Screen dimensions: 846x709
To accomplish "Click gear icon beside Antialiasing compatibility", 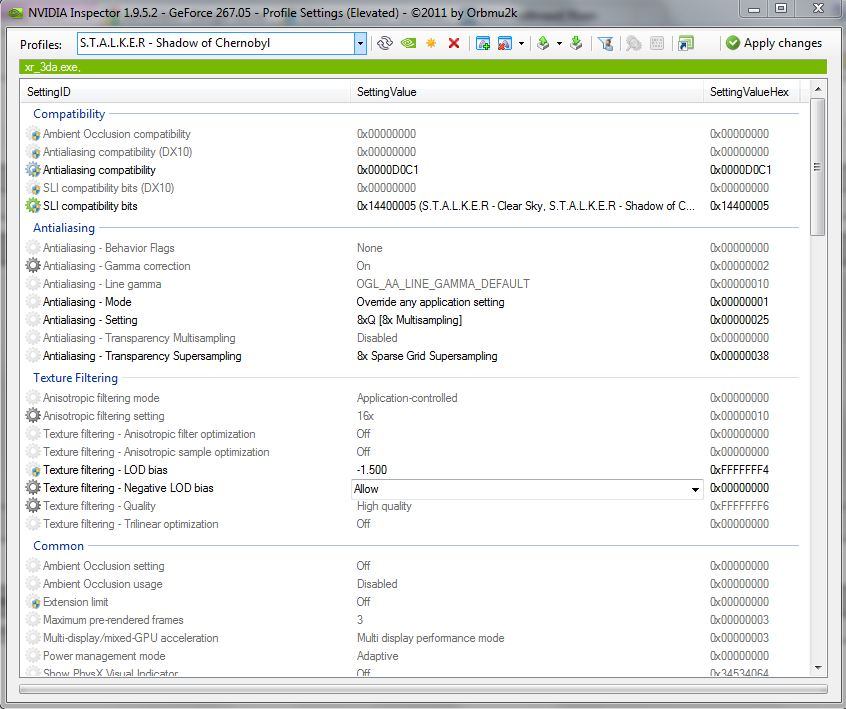I will click(x=33, y=170).
